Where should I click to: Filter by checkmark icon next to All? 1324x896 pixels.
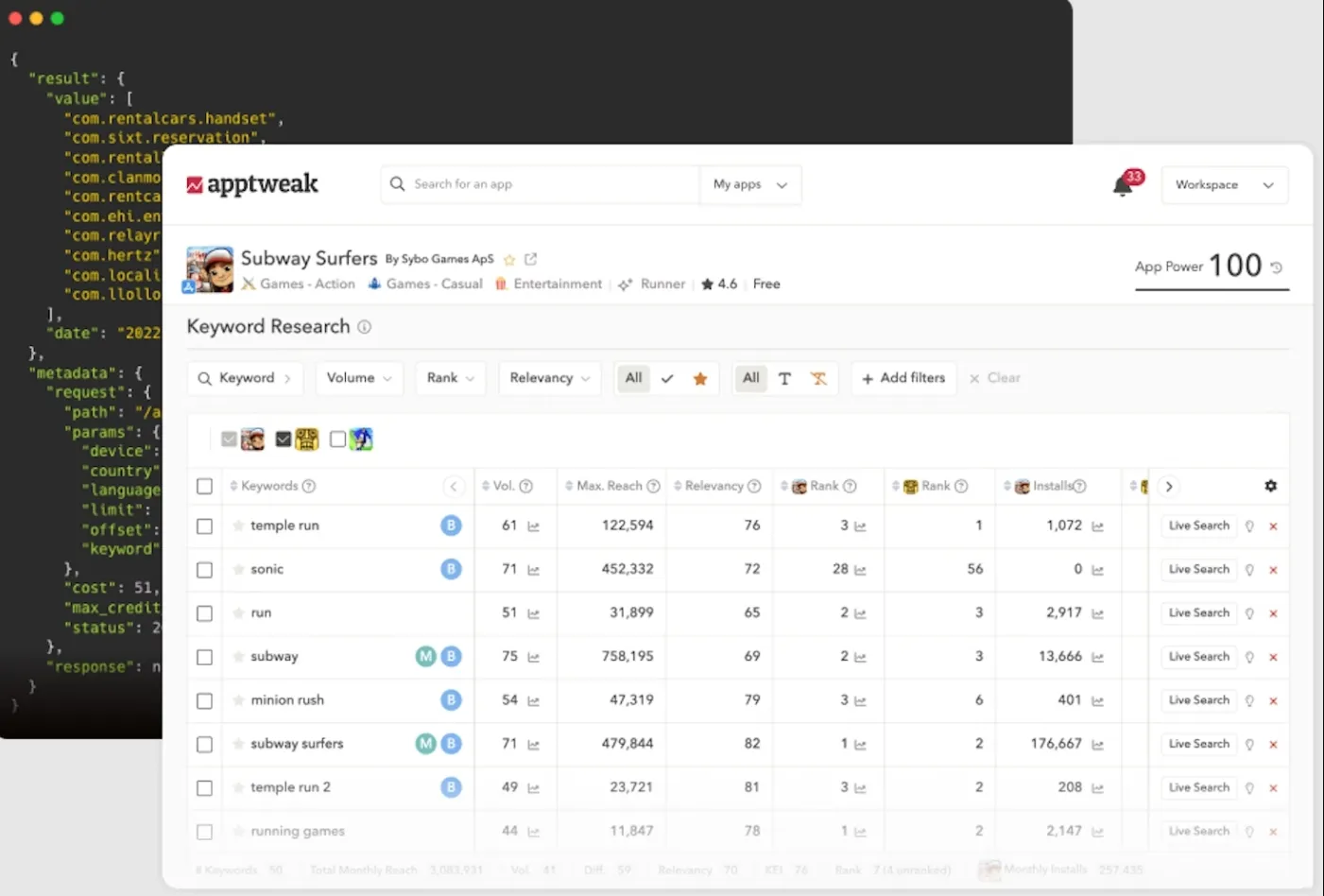tap(667, 378)
